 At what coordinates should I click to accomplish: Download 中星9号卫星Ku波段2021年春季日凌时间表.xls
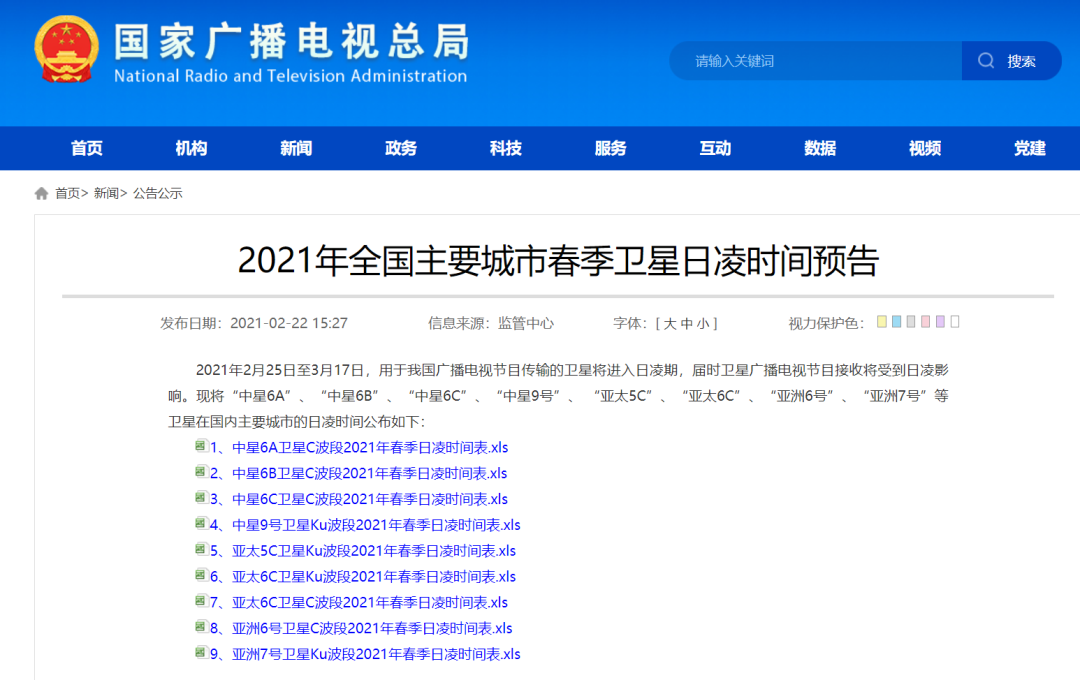tap(365, 525)
